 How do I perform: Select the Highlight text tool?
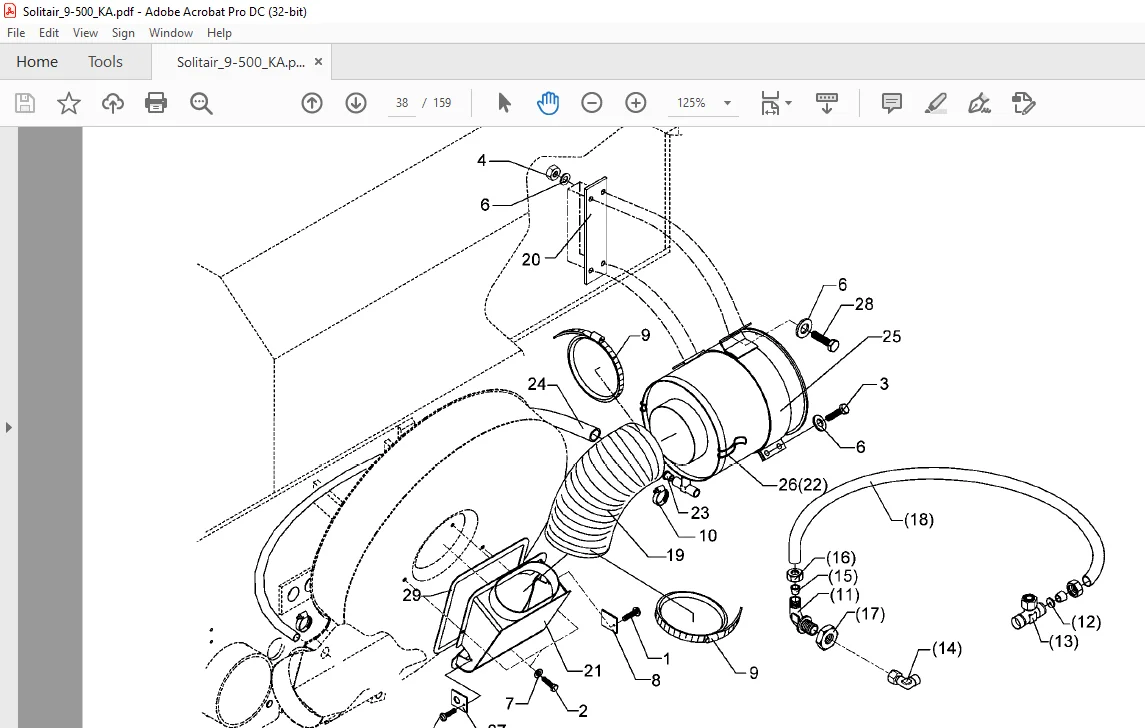click(935, 103)
